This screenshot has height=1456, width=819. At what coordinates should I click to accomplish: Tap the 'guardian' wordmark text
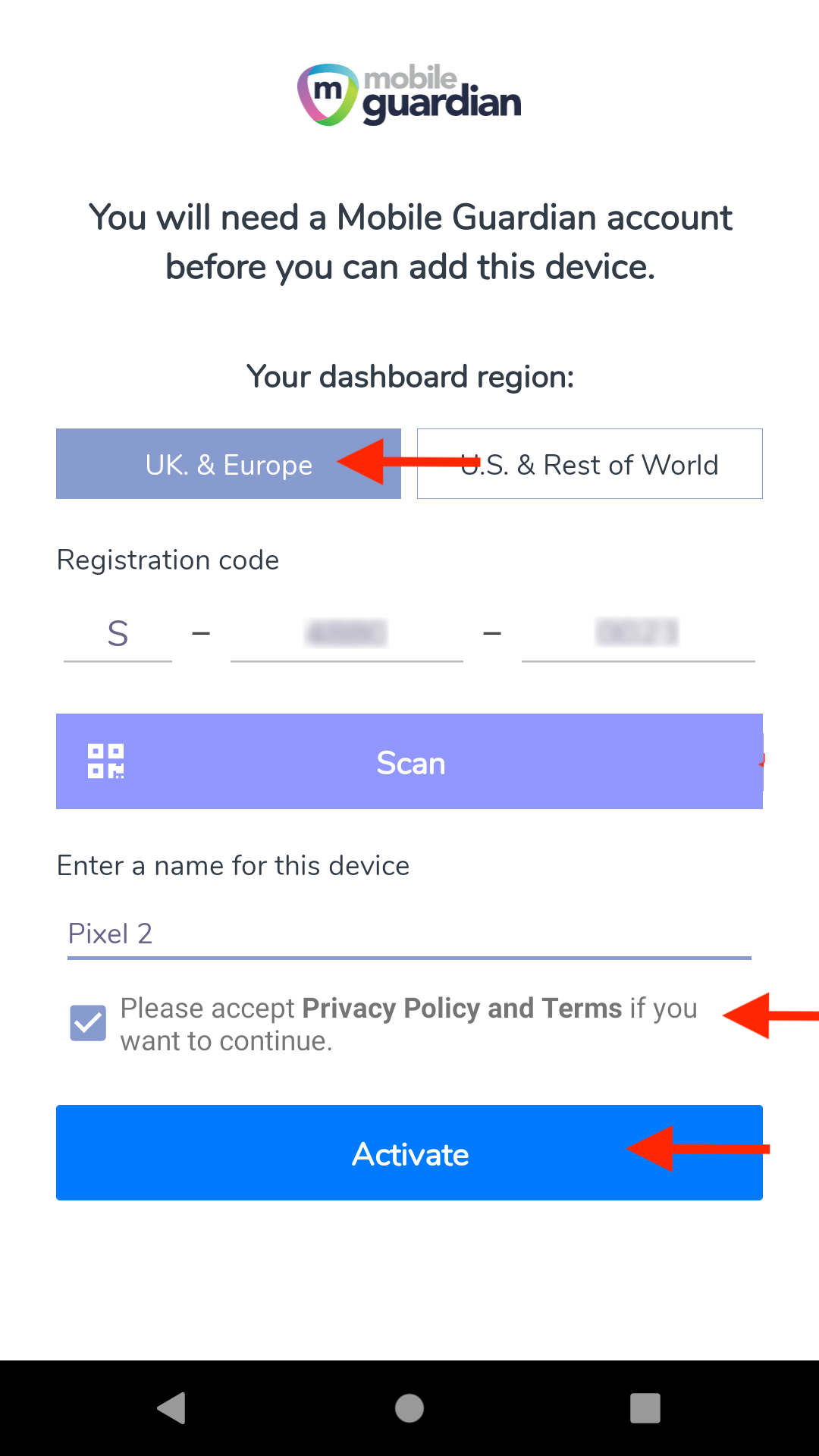(442, 105)
